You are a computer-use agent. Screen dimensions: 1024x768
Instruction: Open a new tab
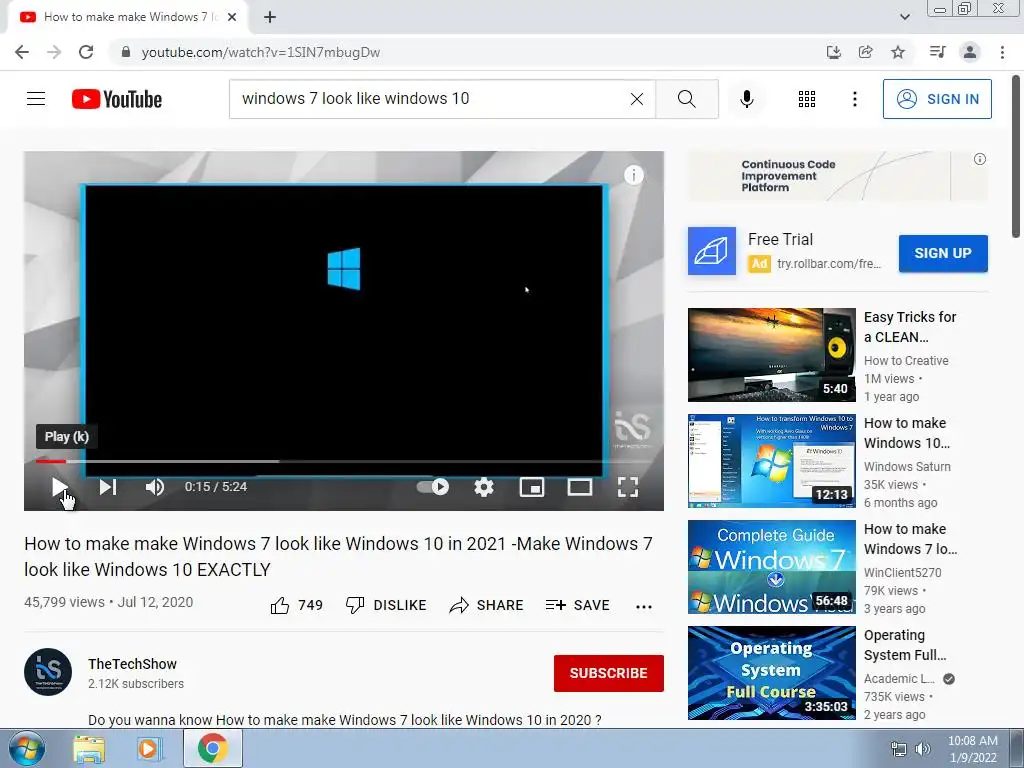pos(270,17)
